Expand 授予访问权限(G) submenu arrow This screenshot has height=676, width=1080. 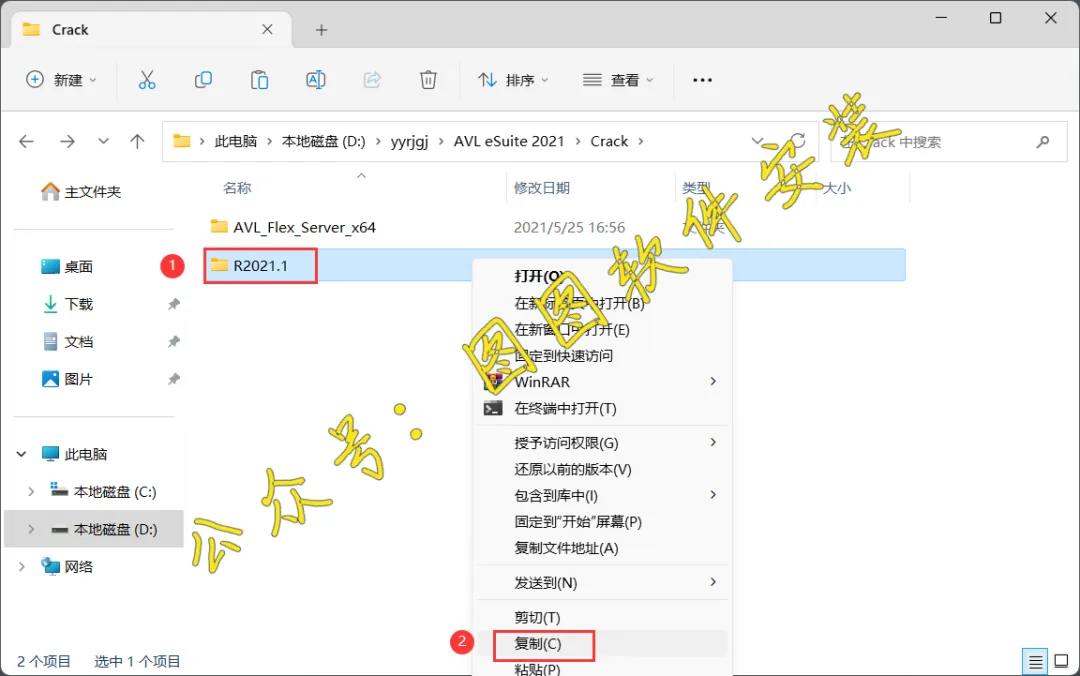713,442
